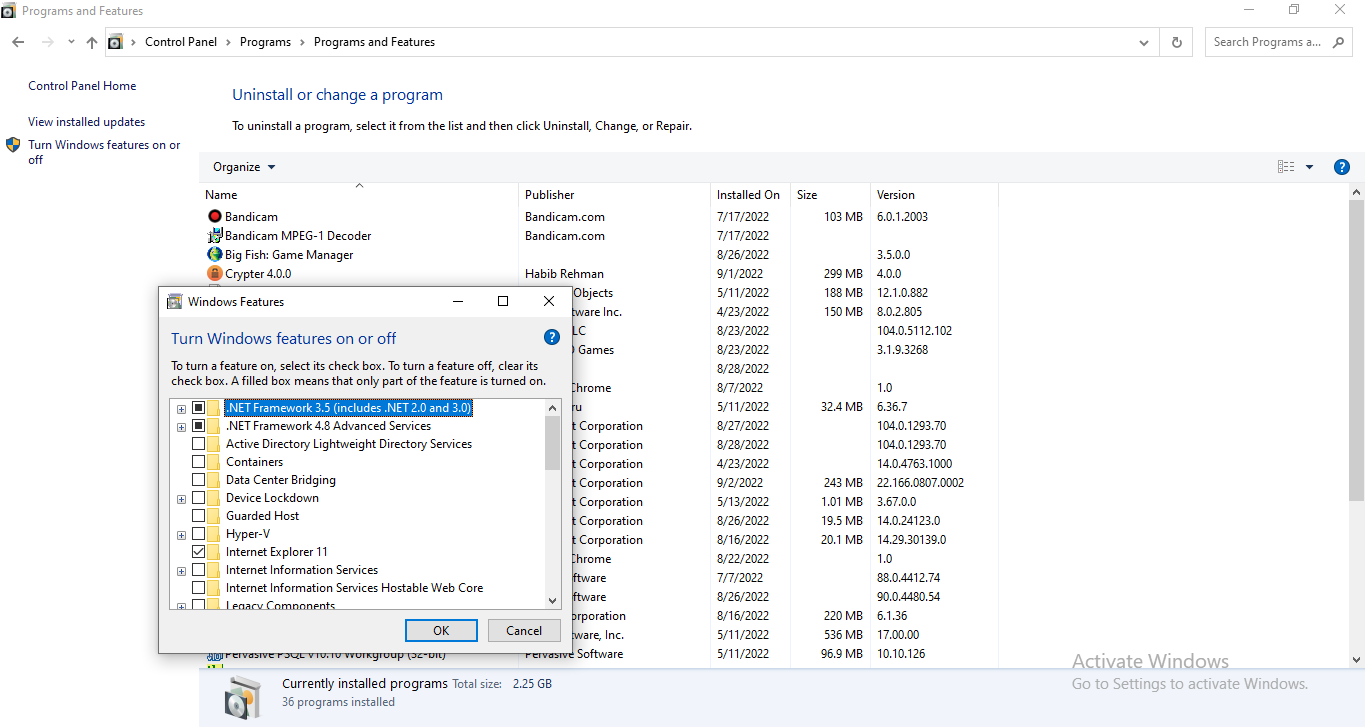Open help in the Windows Features dialog
The image size is (1365, 727).
[x=551, y=337]
